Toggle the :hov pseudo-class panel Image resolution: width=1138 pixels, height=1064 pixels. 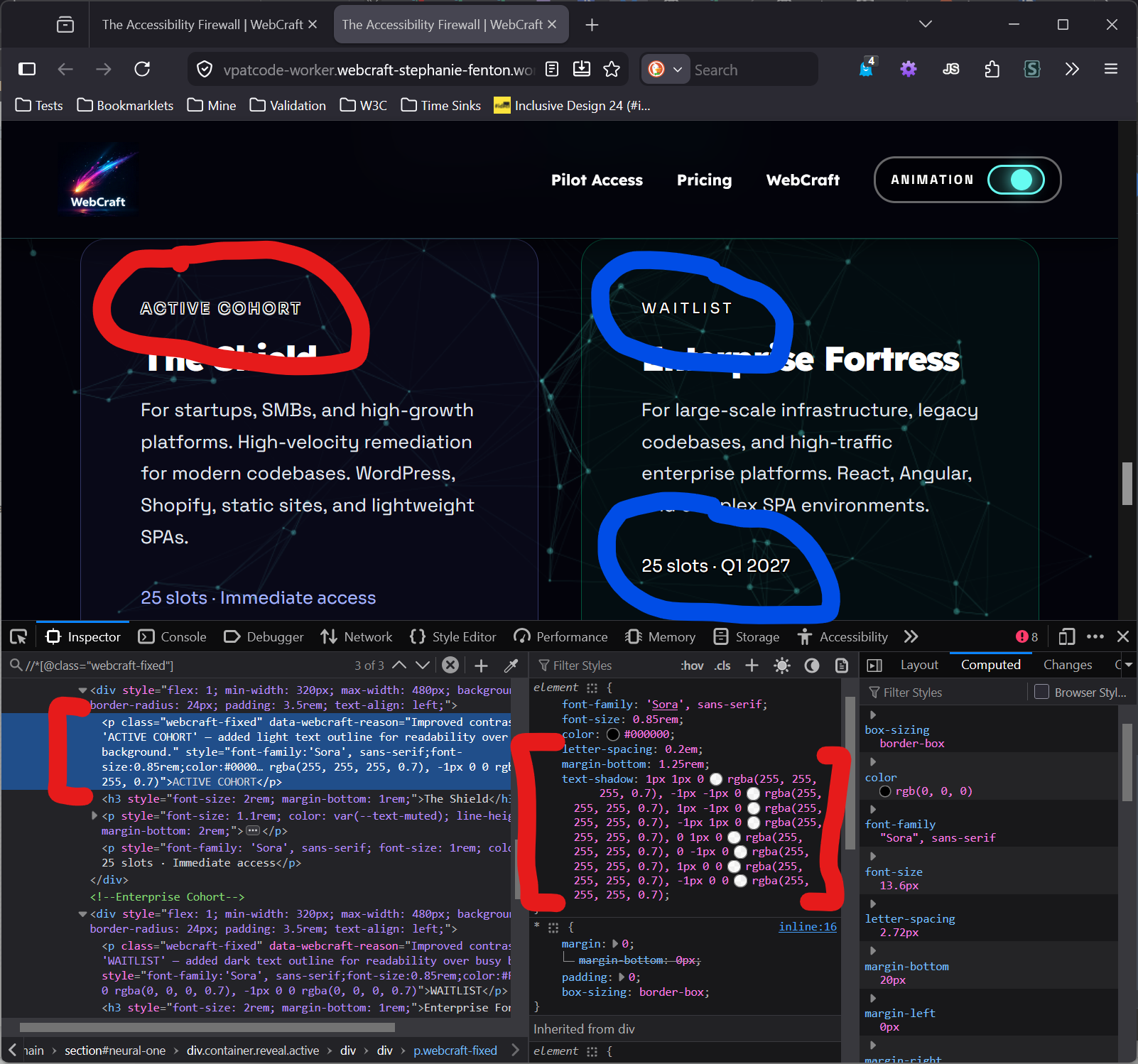point(692,666)
